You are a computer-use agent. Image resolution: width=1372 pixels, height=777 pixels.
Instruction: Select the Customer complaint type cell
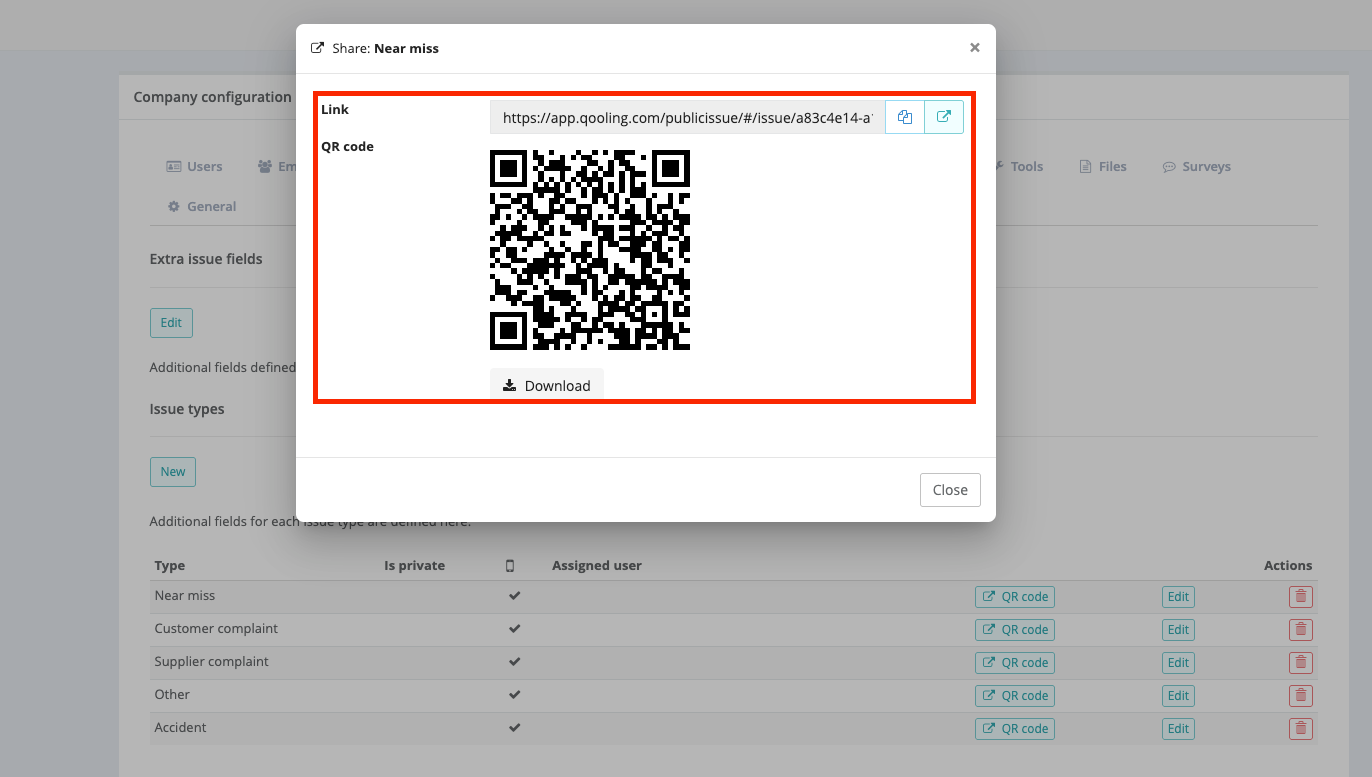pos(216,628)
